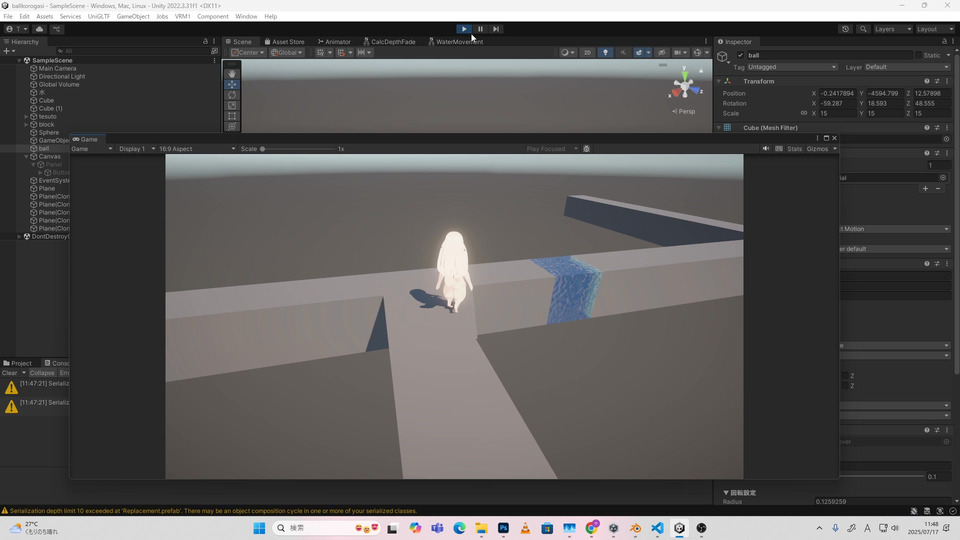Click the Step frame button
Viewport: 960px width, 540px height.
[x=496, y=29]
